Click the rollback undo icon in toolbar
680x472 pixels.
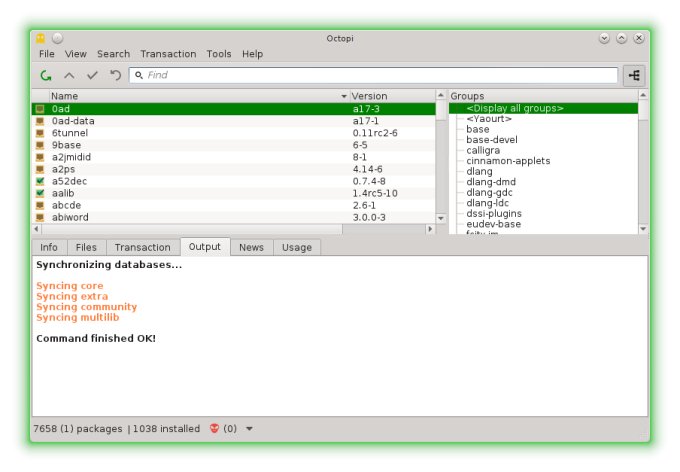tap(115, 75)
